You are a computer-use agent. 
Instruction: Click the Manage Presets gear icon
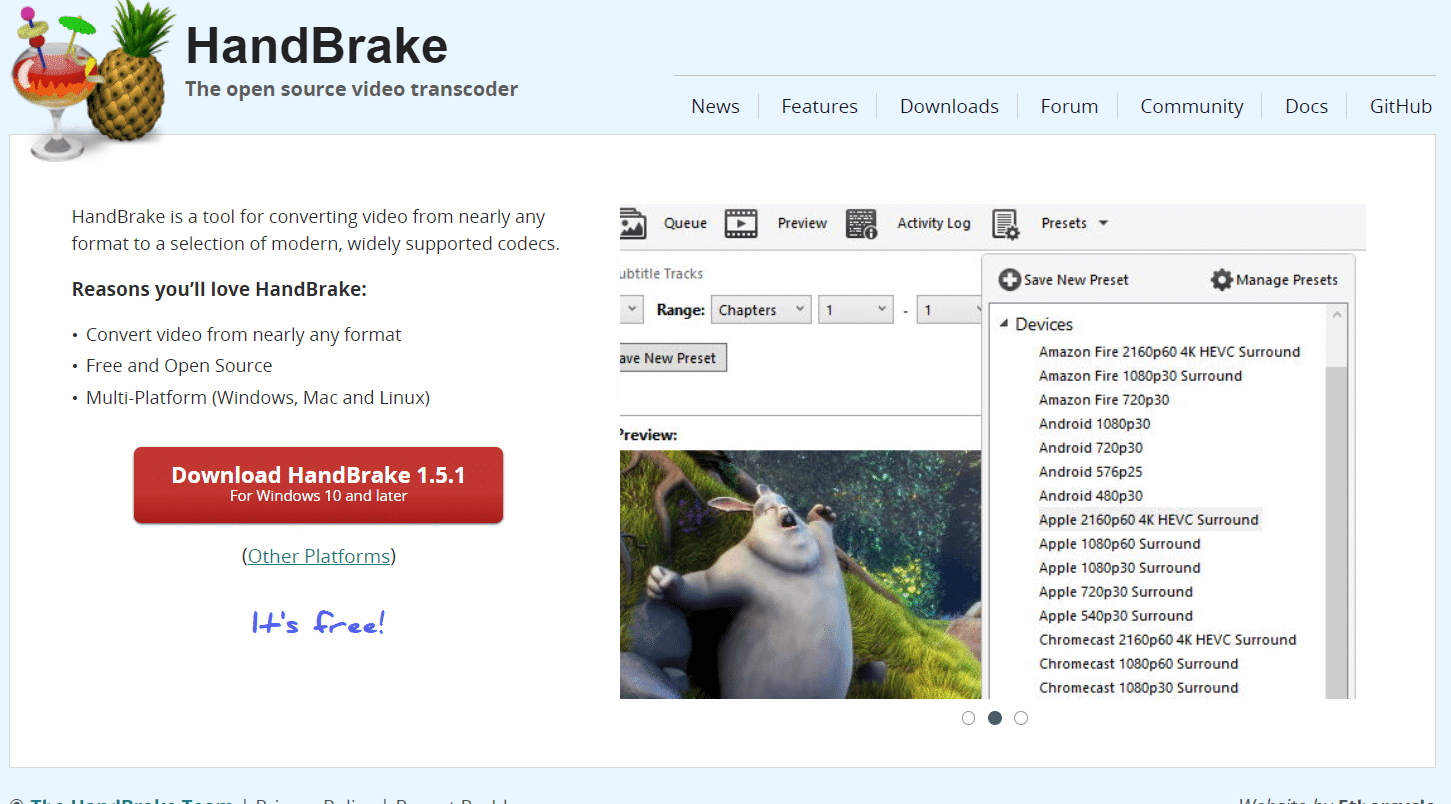(x=1221, y=280)
